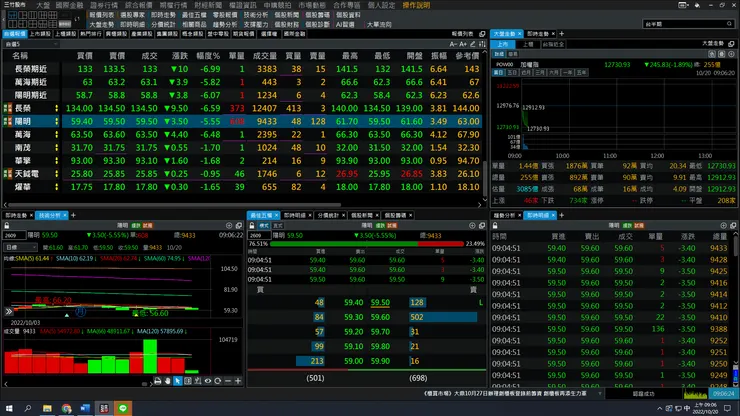Screen dimensions: 740x416
Task: Select the 上市類股 quote category tab
Action: [40, 34]
